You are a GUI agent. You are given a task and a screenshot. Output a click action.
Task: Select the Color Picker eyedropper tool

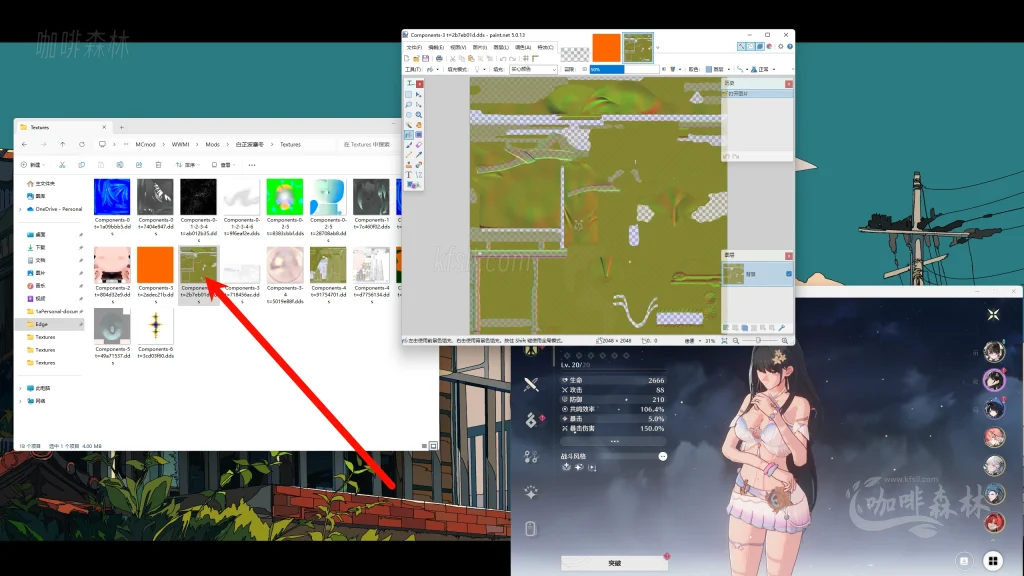[419, 155]
